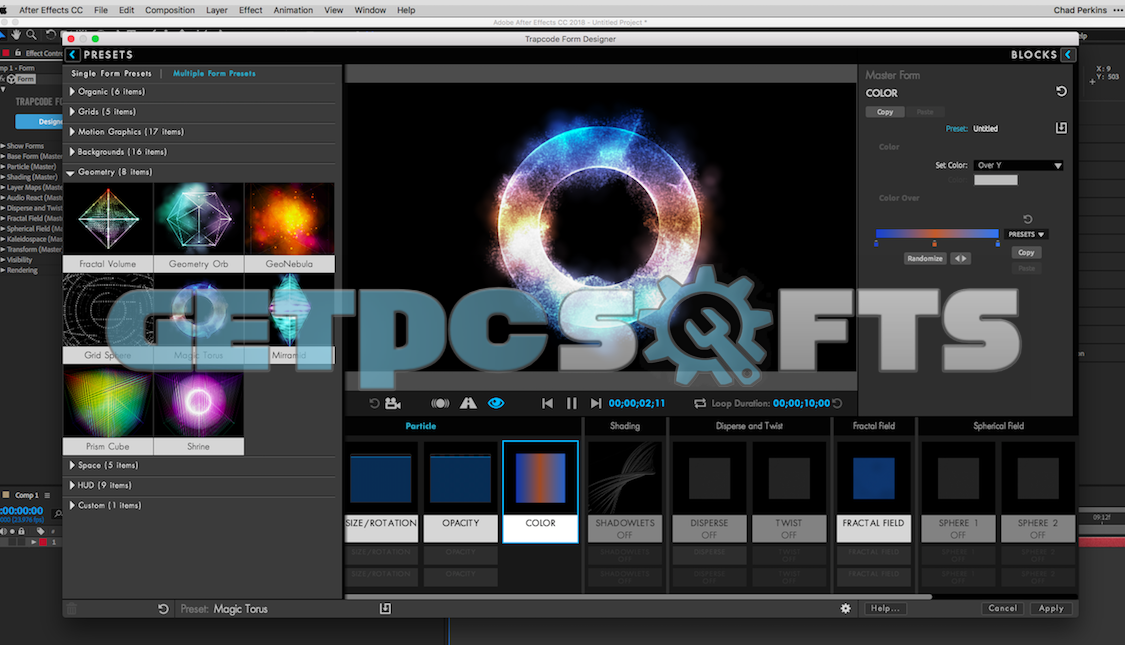Expand the HUD presets group

coord(72,486)
